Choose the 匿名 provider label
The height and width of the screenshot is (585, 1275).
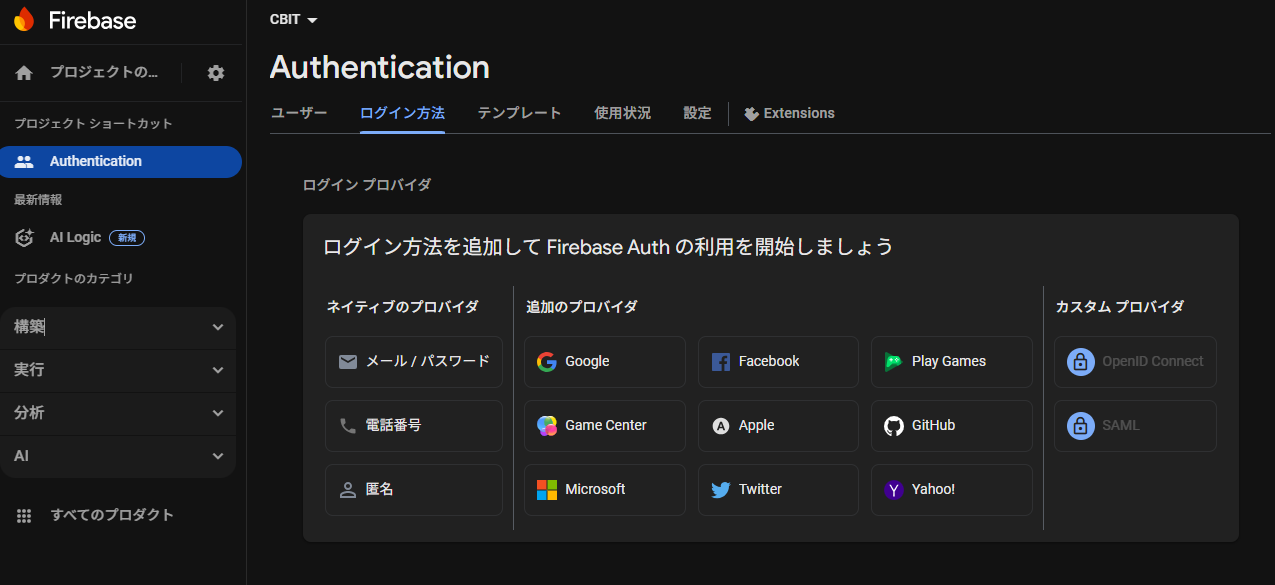click(380, 490)
